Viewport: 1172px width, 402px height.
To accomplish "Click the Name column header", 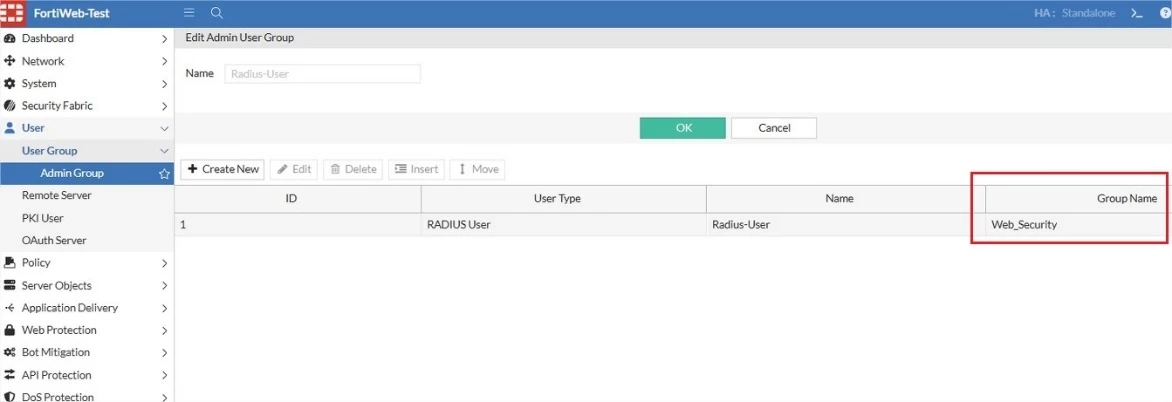I will [x=845, y=199].
